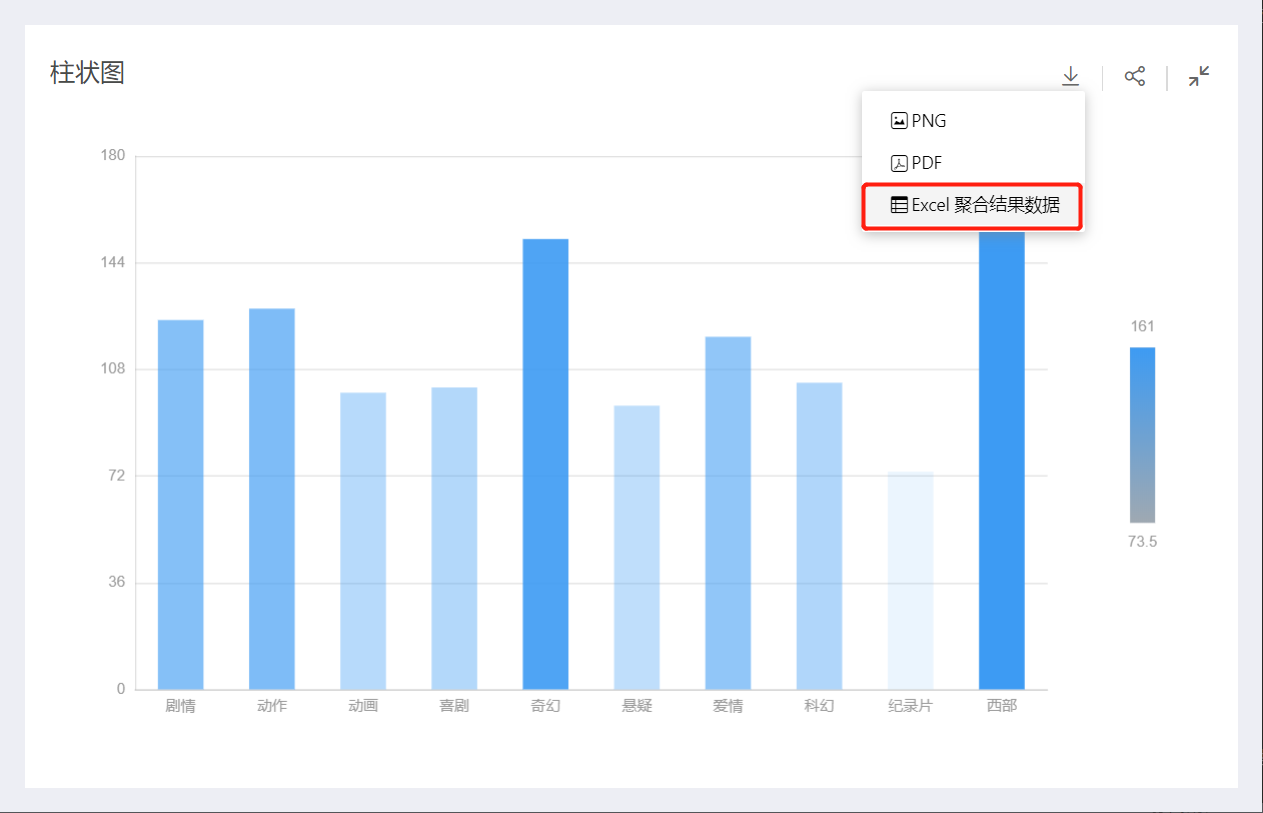Click the y-axis value 0
This screenshot has height=813, width=1263.
point(121,689)
